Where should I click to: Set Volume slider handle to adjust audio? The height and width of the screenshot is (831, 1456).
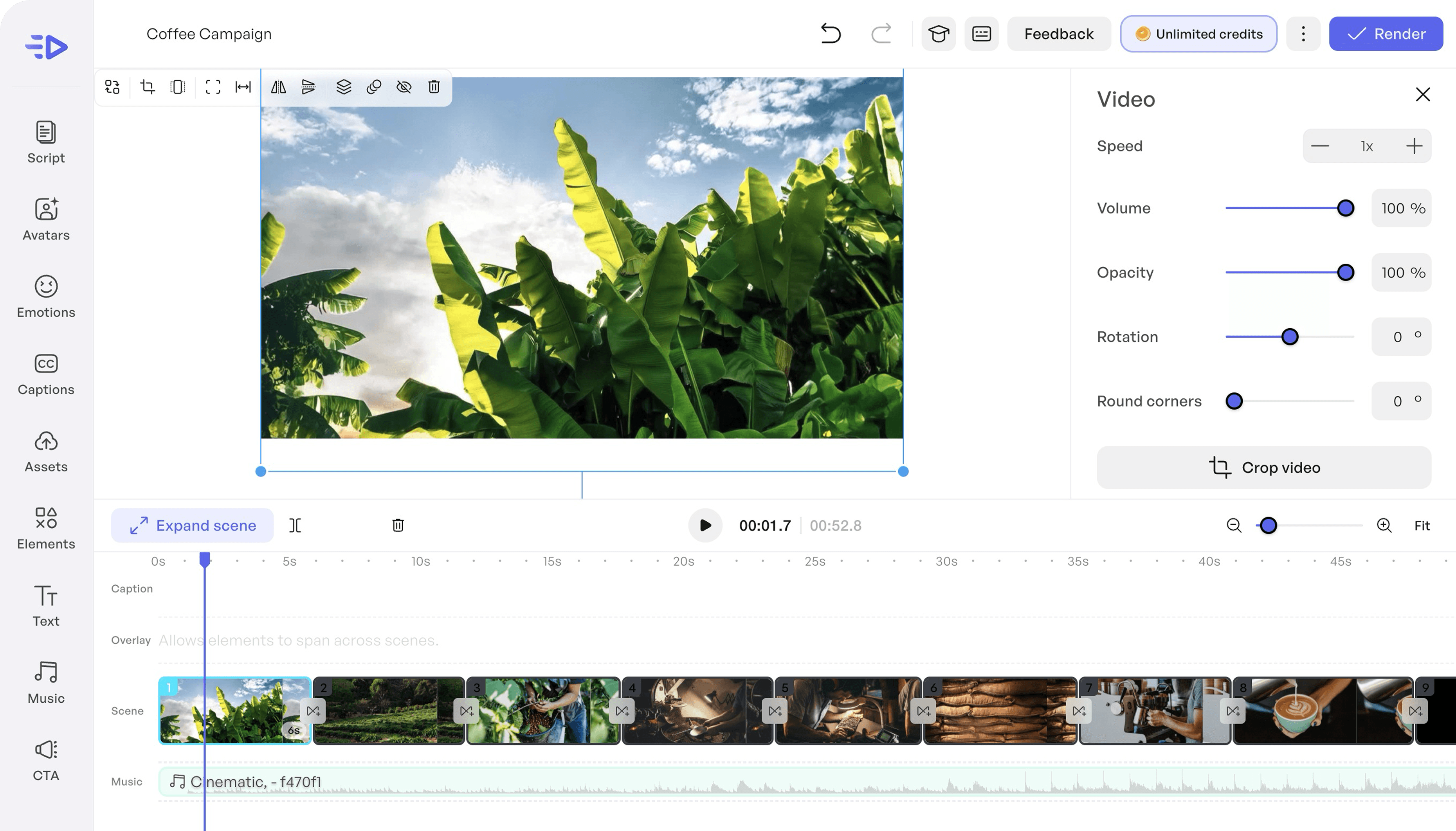click(x=1345, y=208)
